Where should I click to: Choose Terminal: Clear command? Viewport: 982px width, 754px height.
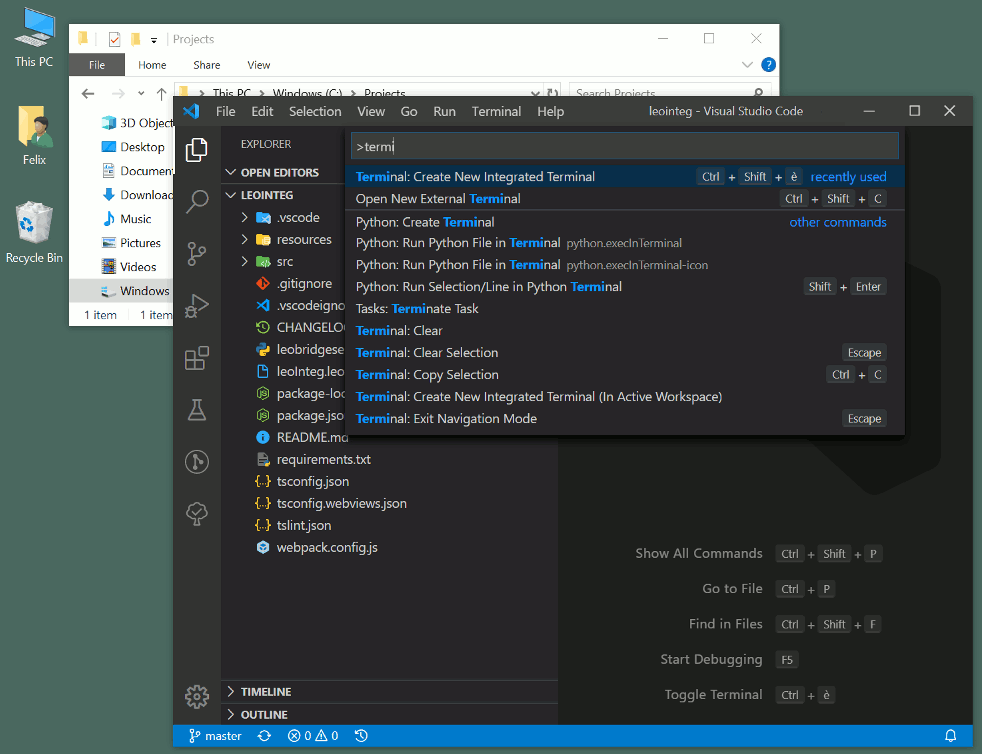(624, 331)
